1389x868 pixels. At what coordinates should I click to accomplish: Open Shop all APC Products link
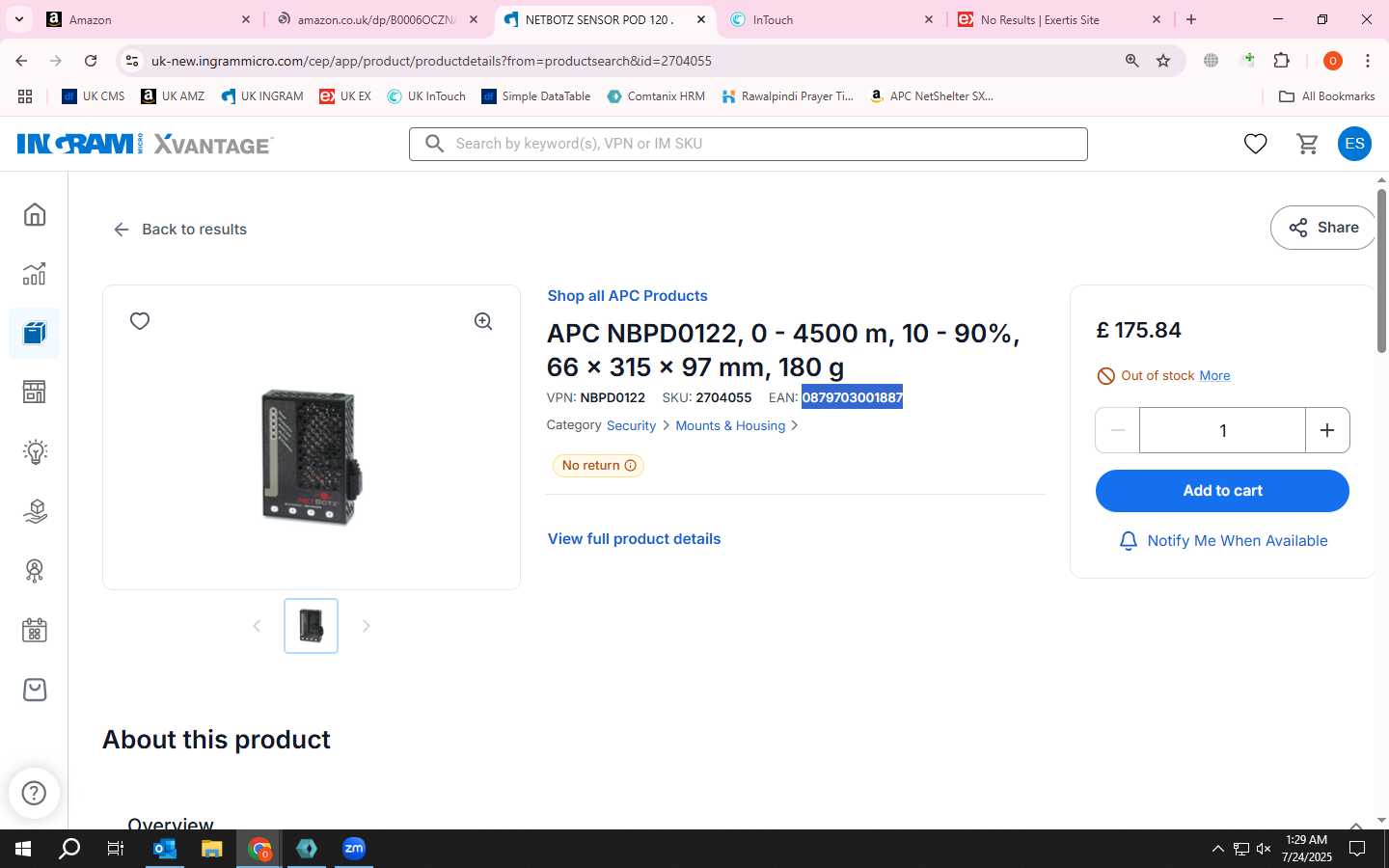627,296
